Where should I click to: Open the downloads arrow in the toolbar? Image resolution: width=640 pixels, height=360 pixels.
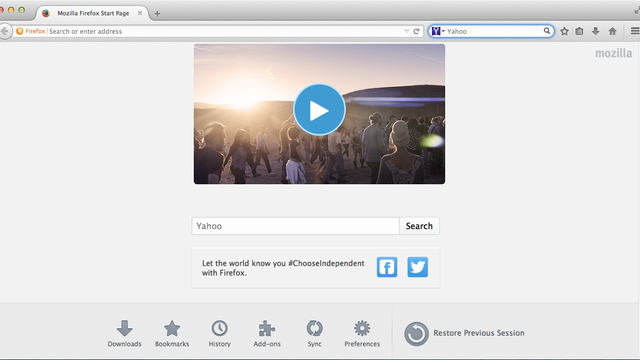(x=596, y=31)
